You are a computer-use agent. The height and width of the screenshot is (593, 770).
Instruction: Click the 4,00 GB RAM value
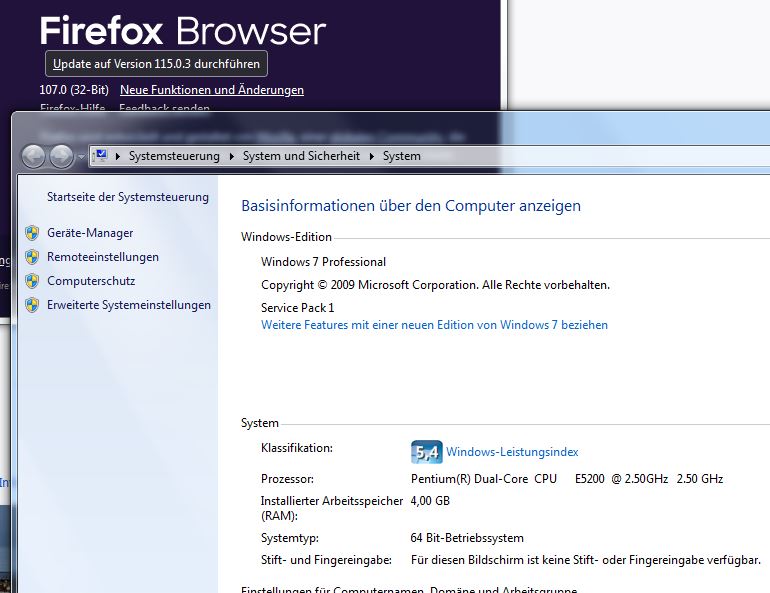point(430,501)
